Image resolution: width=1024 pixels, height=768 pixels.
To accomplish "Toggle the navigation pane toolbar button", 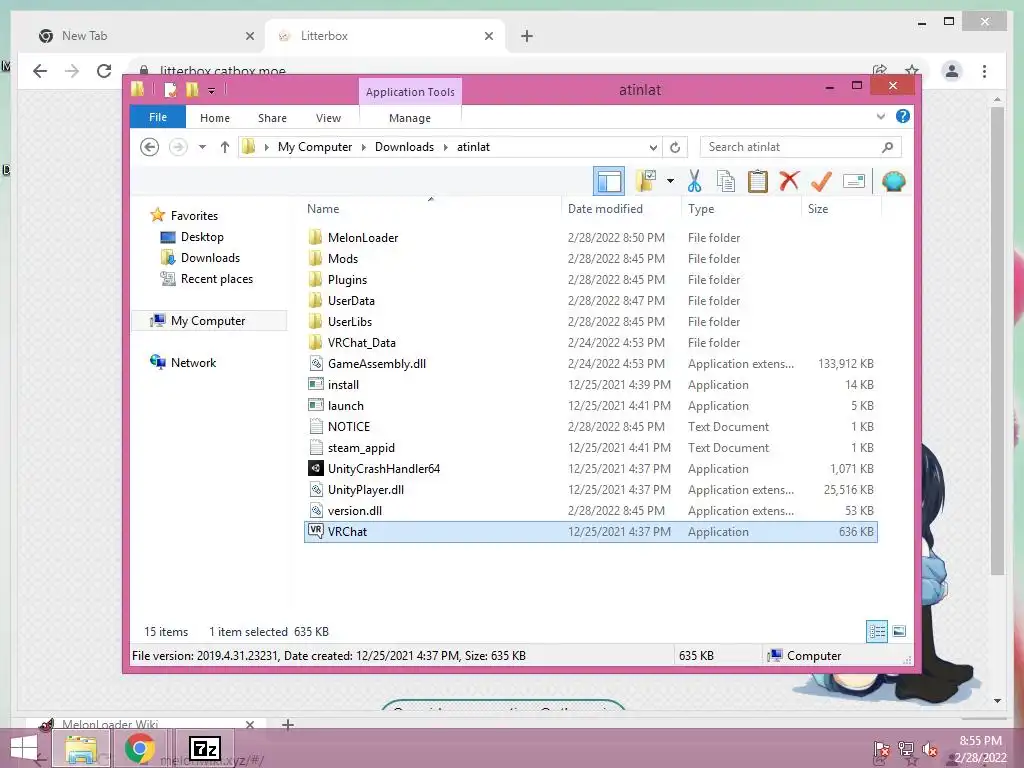I will [609, 181].
